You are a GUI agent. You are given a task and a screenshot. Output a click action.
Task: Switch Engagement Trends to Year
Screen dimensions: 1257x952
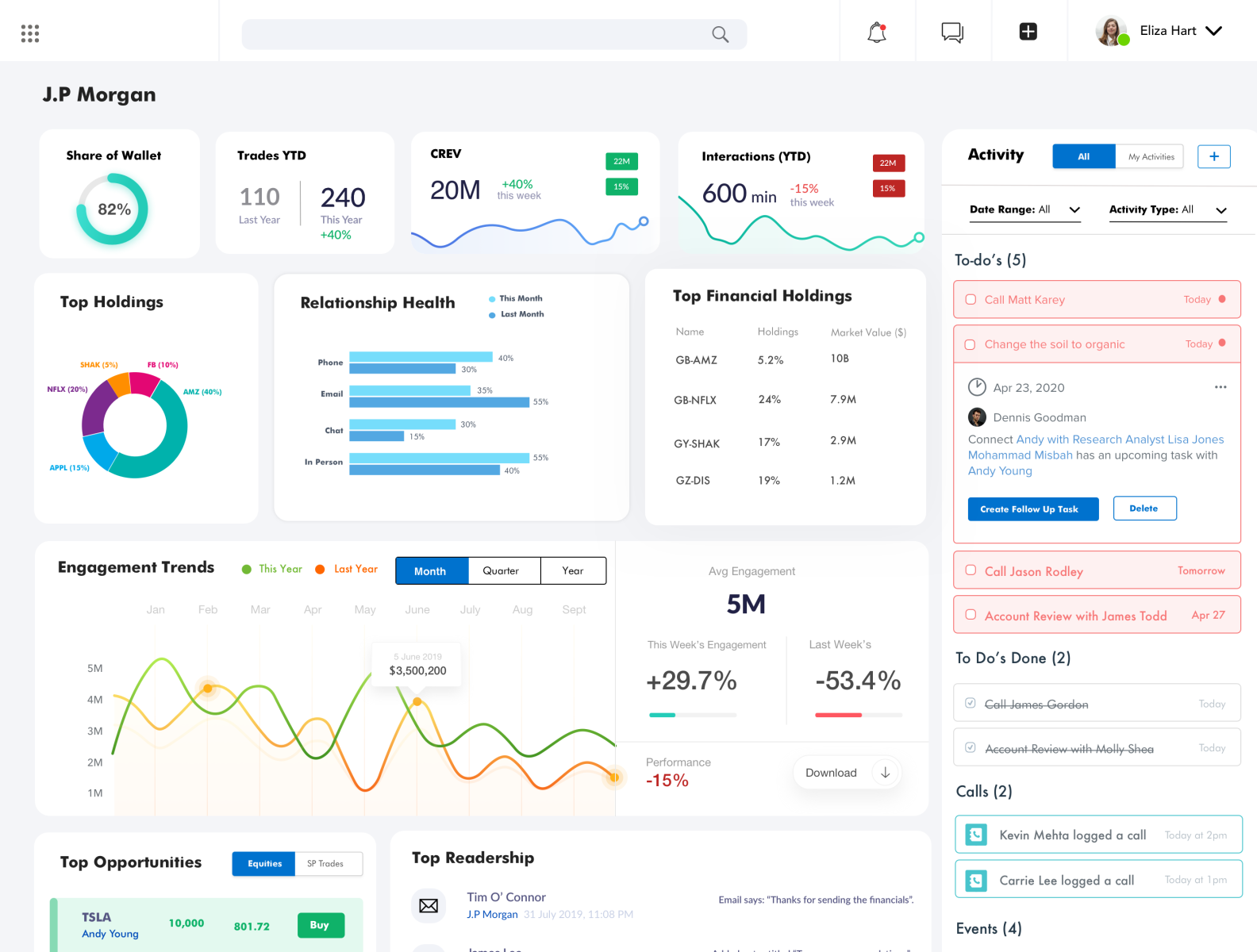click(x=573, y=570)
